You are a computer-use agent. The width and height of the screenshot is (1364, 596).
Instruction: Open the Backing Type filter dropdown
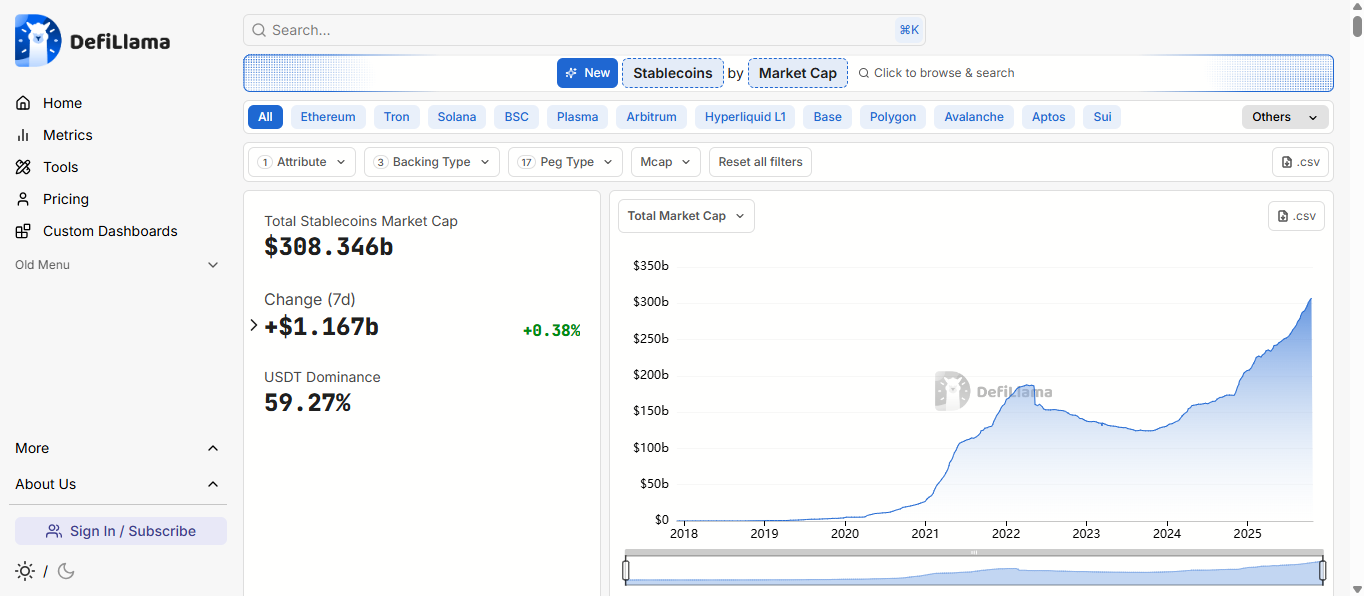[431, 162]
